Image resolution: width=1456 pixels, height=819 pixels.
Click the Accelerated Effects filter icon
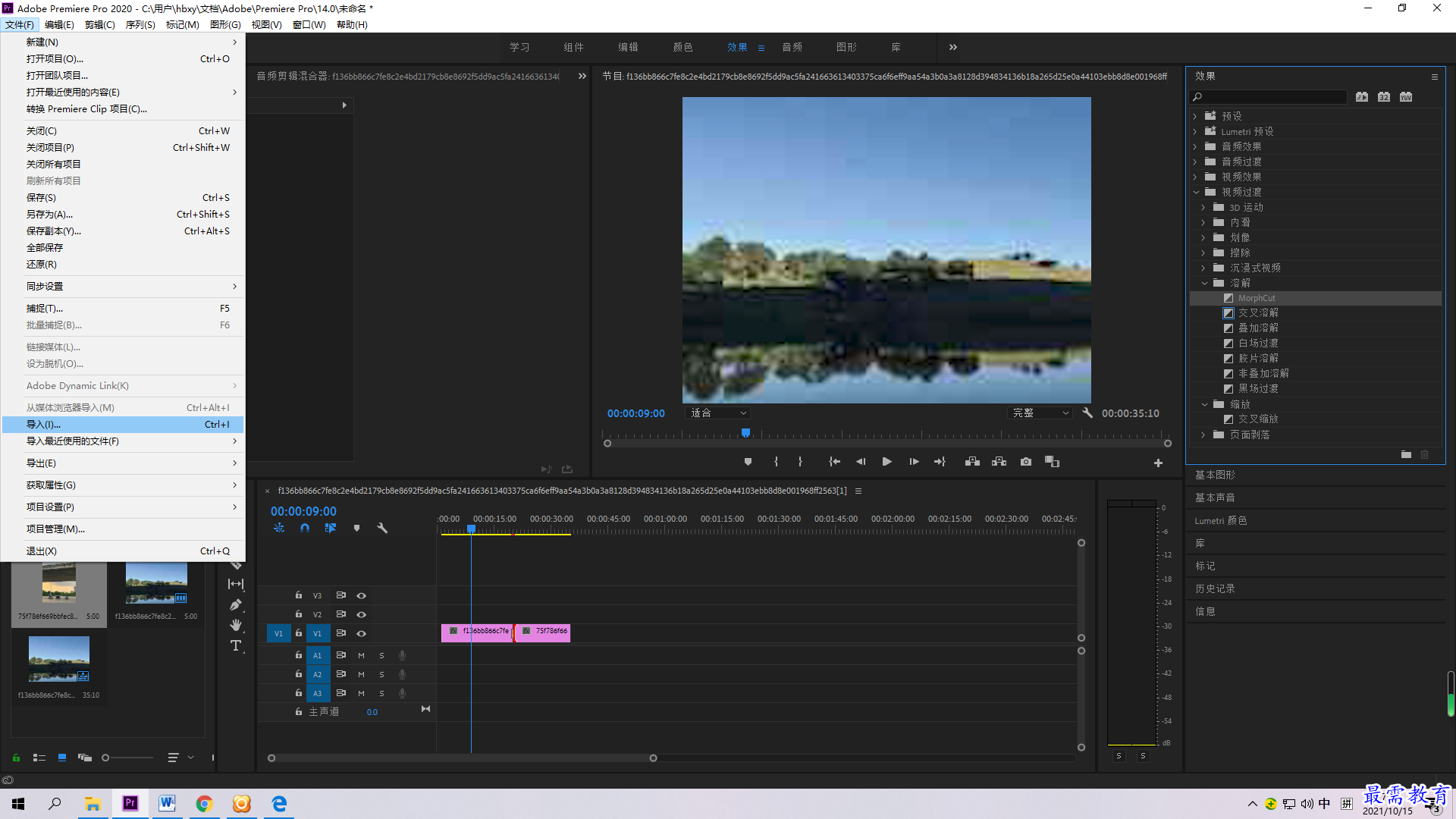click(x=1362, y=97)
